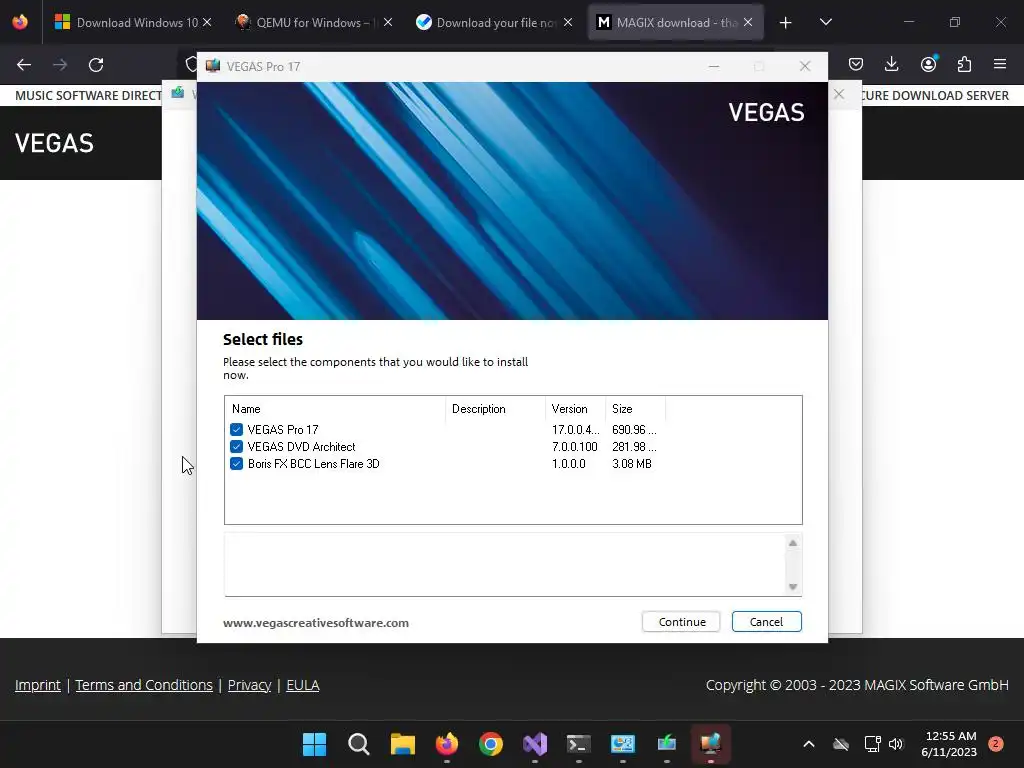
Task: Uncheck Boris FX BCC Lens Flare 3D checkbox
Action: (236, 464)
